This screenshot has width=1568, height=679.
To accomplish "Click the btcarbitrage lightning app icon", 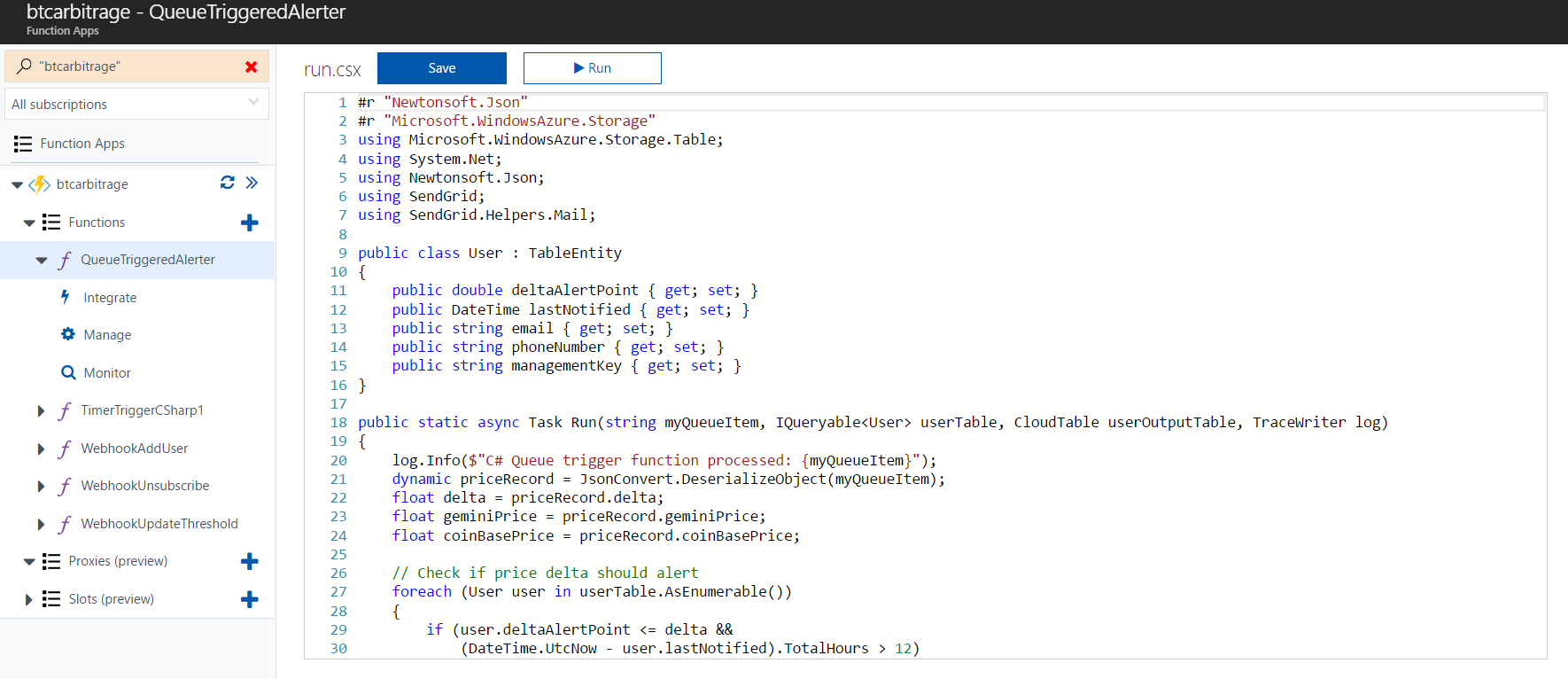I will 40,184.
